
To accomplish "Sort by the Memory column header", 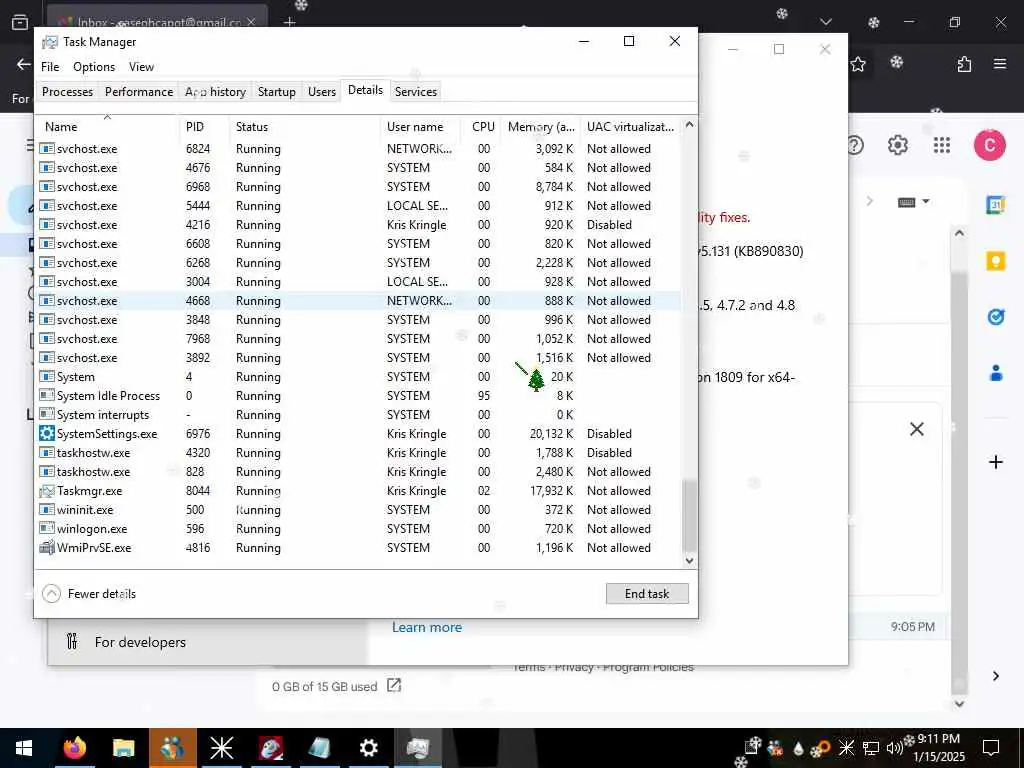I will tap(541, 127).
